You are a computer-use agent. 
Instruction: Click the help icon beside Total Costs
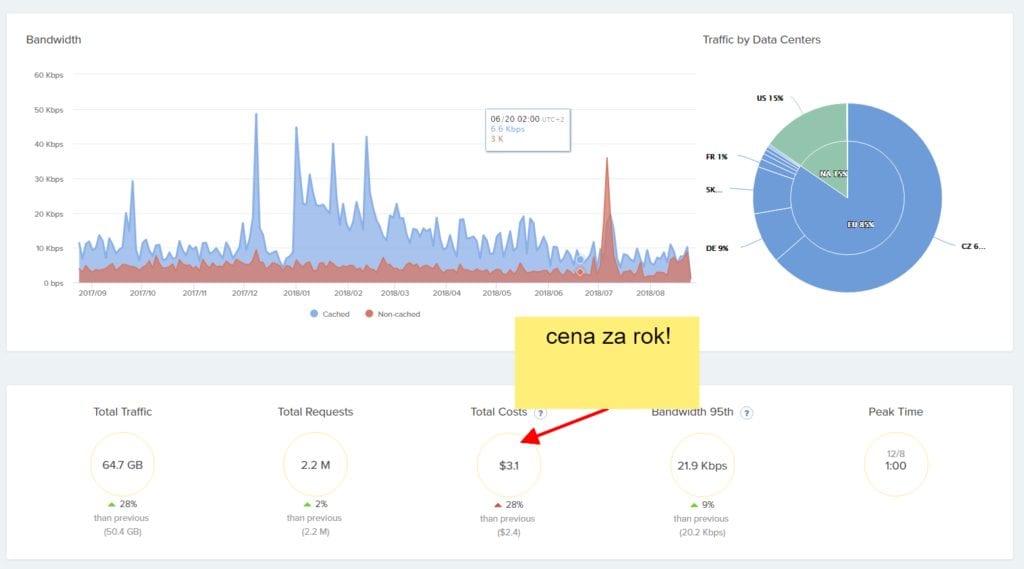(x=540, y=412)
